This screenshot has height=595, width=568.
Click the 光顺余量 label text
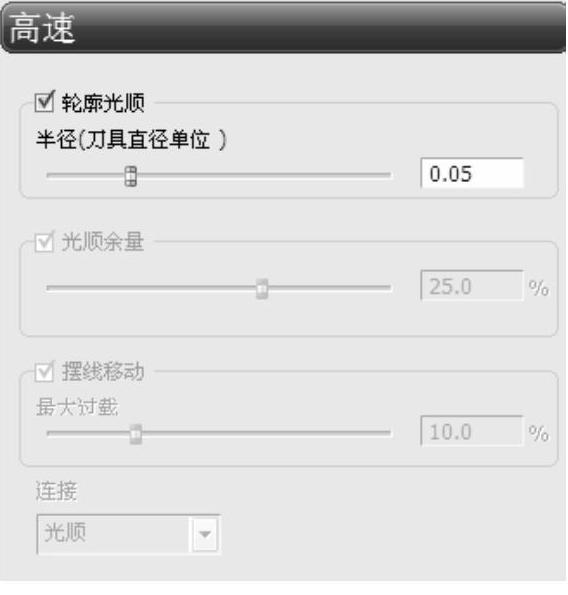click(103, 242)
